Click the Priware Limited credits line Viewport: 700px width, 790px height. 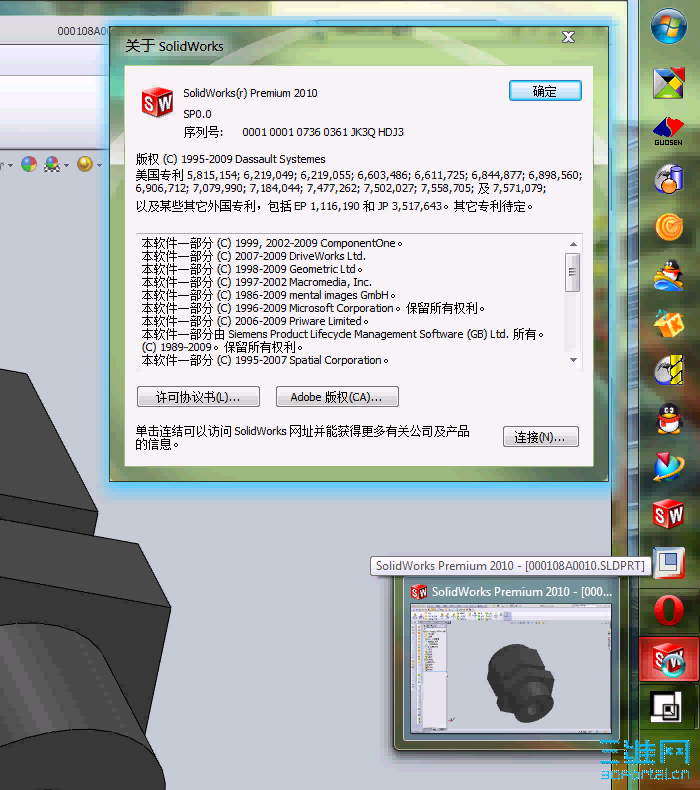tap(255, 322)
